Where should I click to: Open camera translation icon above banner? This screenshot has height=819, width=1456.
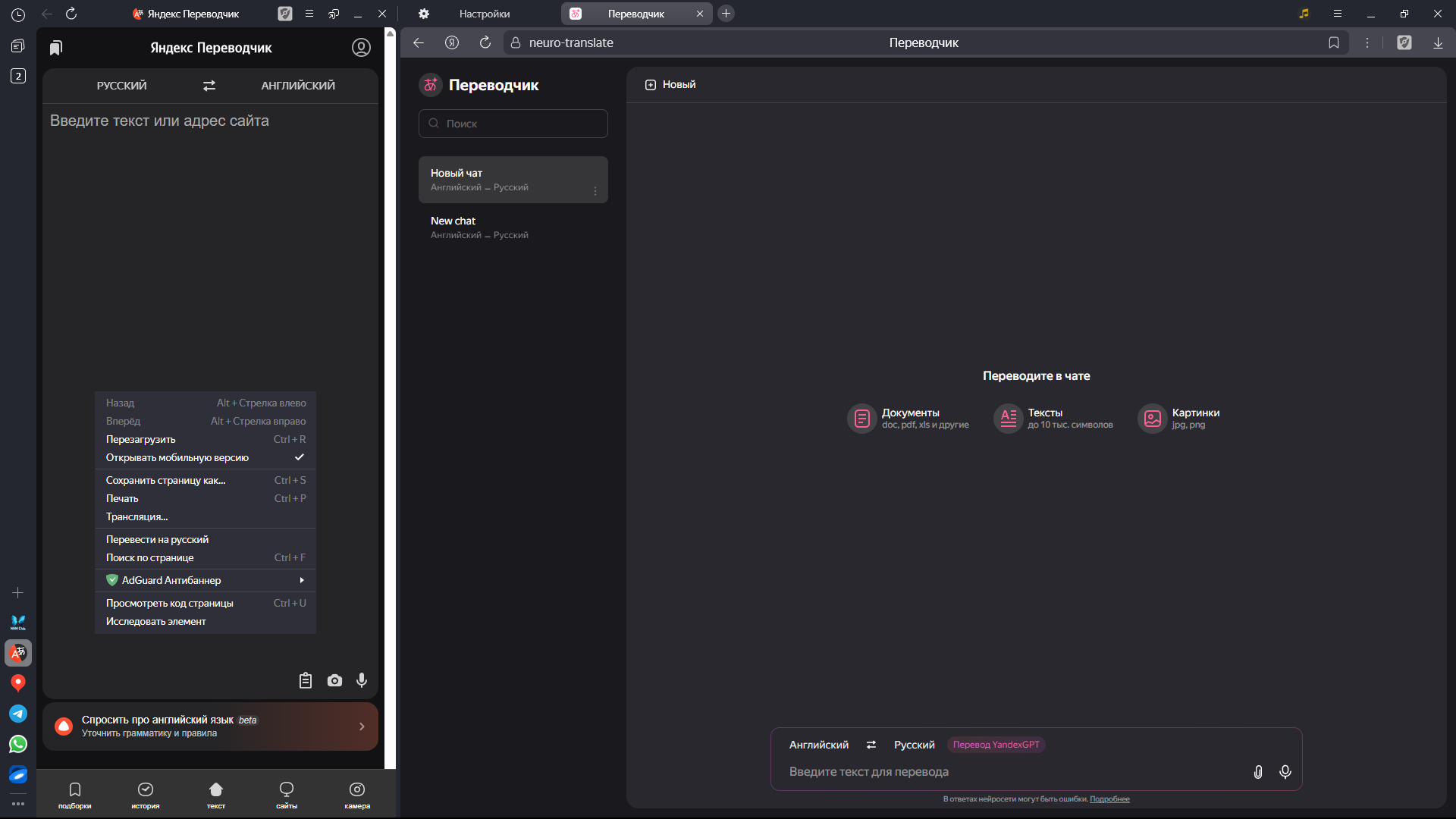pyautogui.click(x=334, y=680)
